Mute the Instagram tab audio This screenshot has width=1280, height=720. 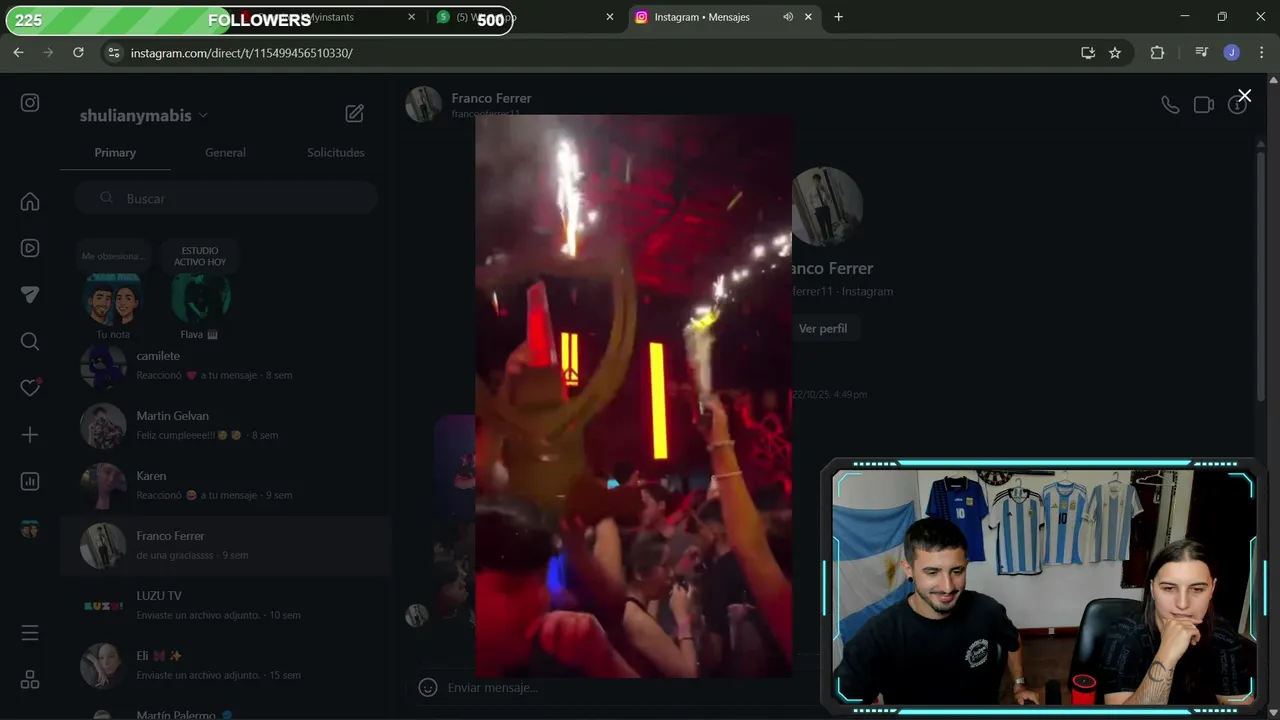point(788,17)
